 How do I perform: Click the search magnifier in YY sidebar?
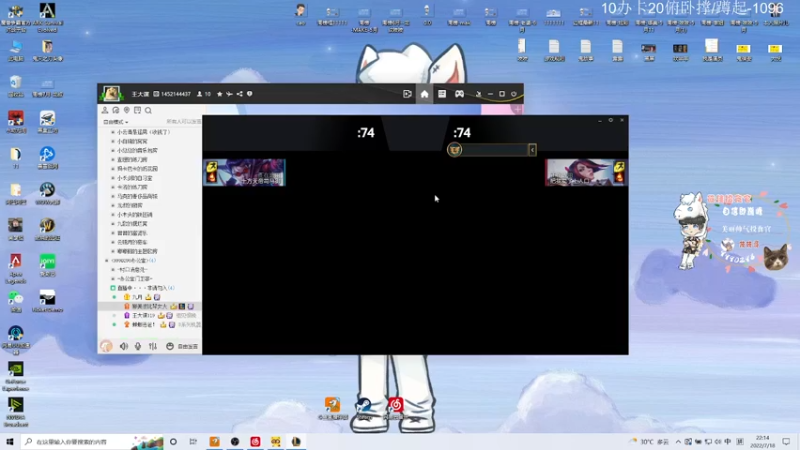coord(148,110)
